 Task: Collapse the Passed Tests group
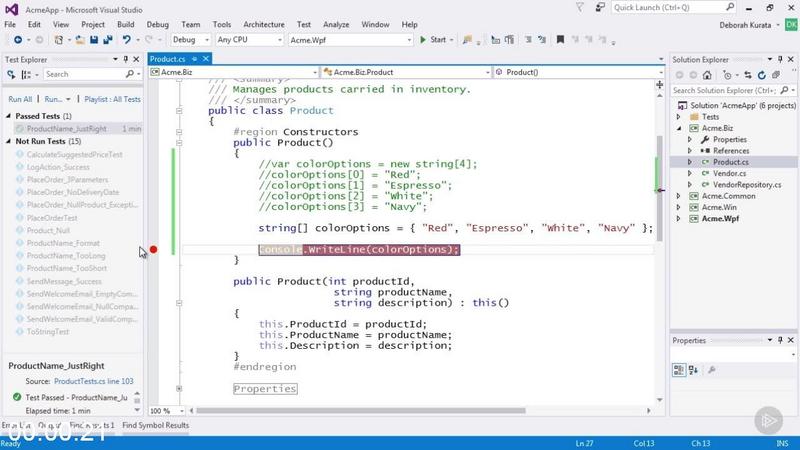click(x=9, y=116)
